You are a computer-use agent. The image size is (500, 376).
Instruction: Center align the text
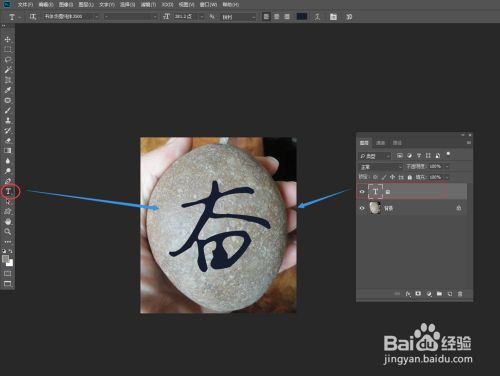[276, 16]
